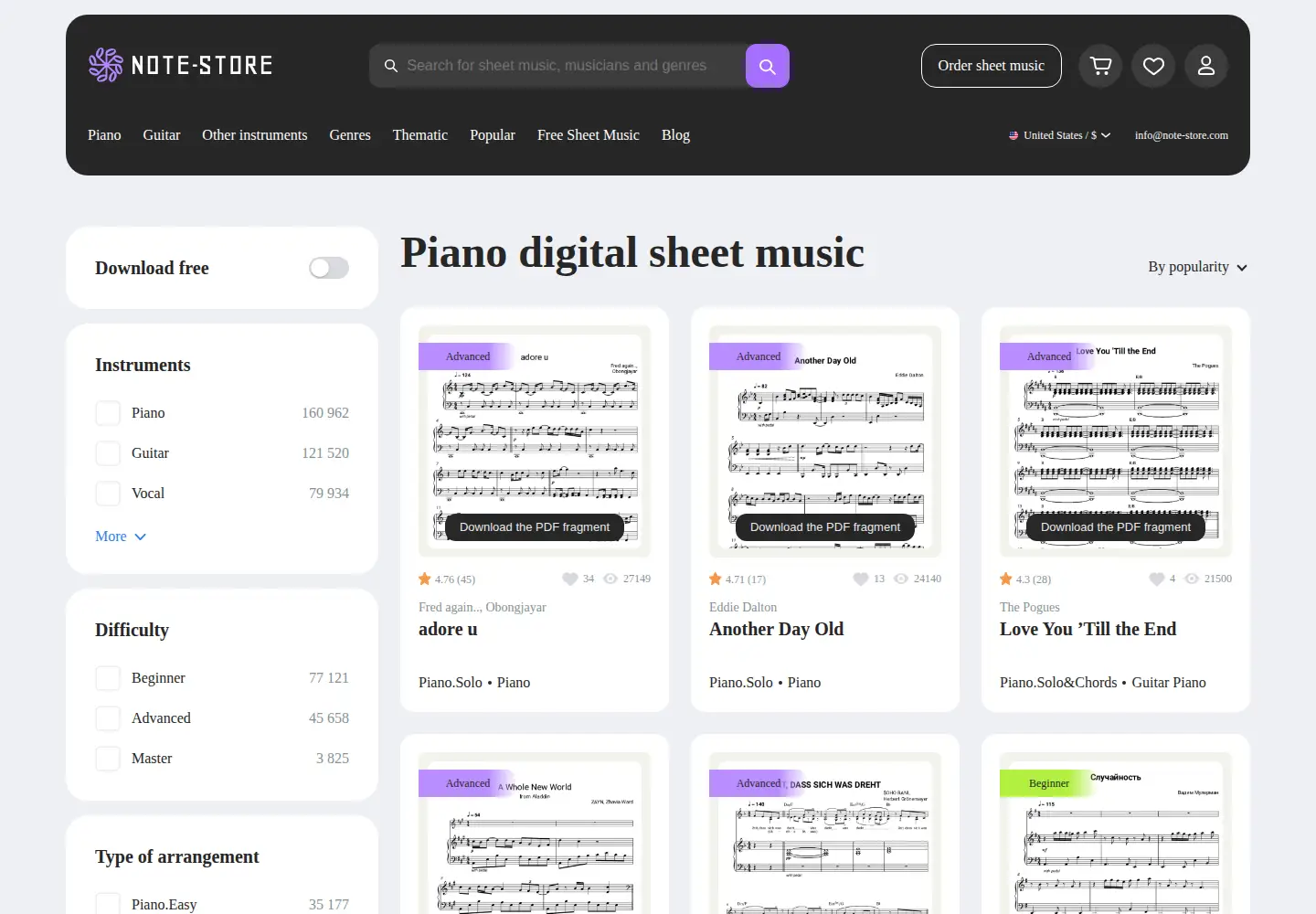Click the search sheet music input field

(x=557, y=66)
